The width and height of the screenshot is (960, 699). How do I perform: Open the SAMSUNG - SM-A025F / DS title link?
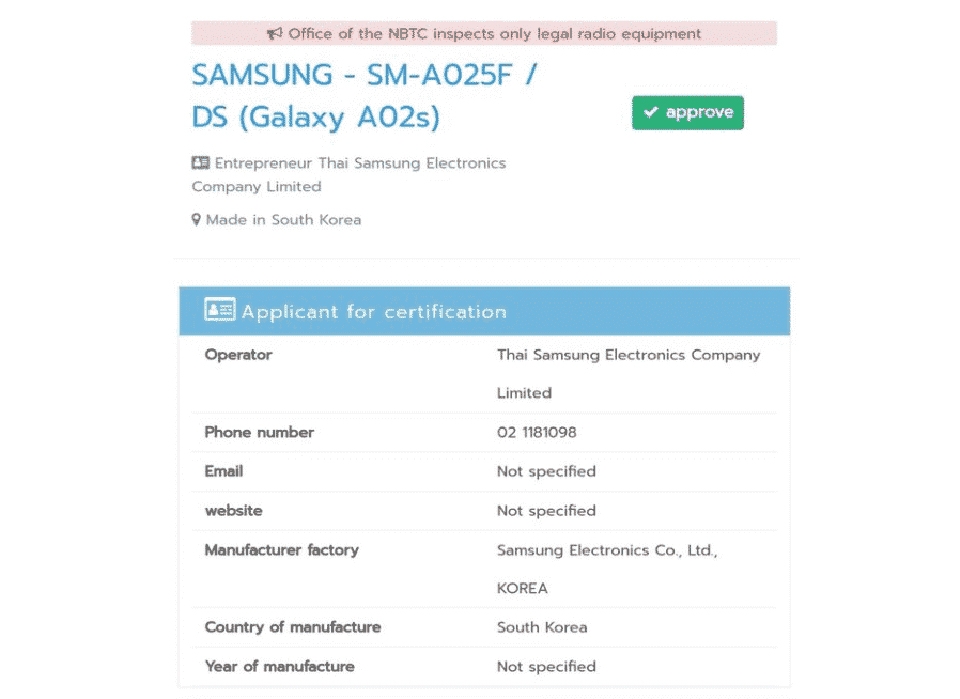(x=364, y=95)
